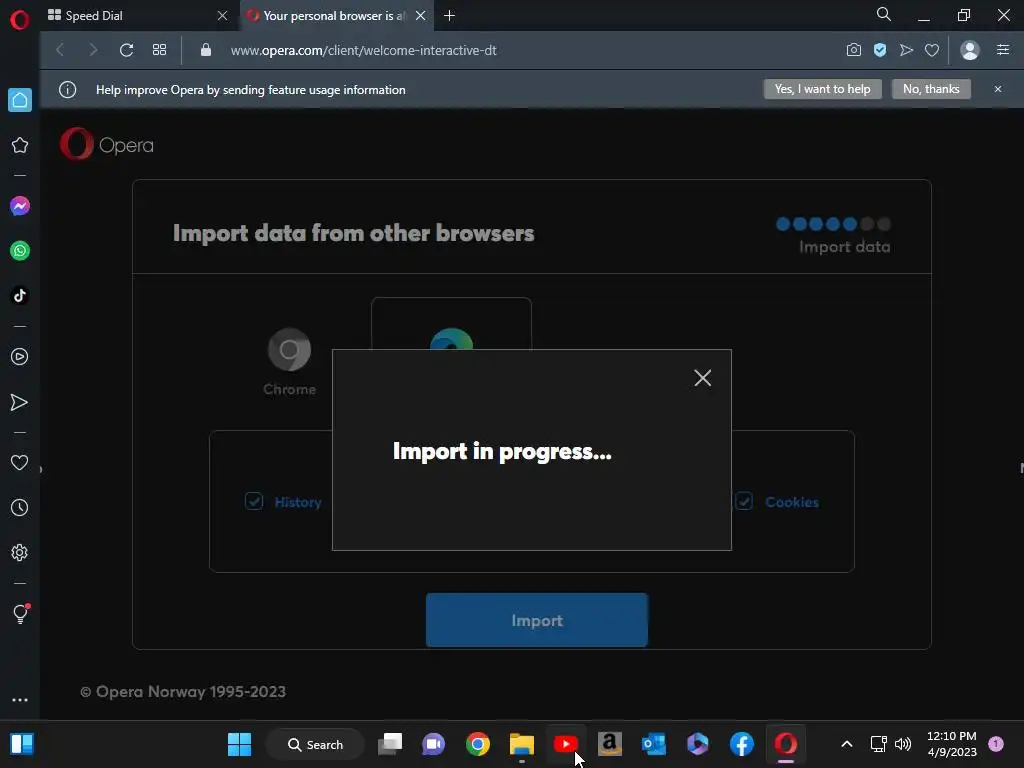Open the lightbulb tips icon in sidebar
The width and height of the screenshot is (1024, 768).
click(x=20, y=613)
